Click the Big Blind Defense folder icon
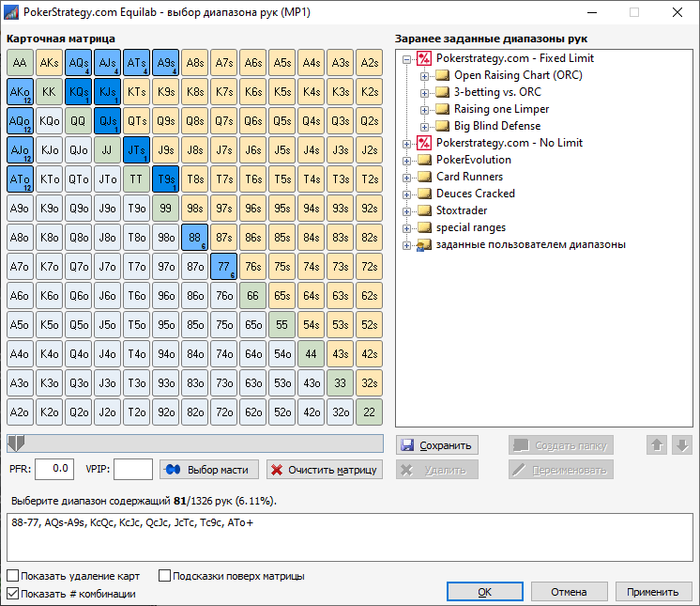The width and height of the screenshot is (700, 606). click(442, 126)
